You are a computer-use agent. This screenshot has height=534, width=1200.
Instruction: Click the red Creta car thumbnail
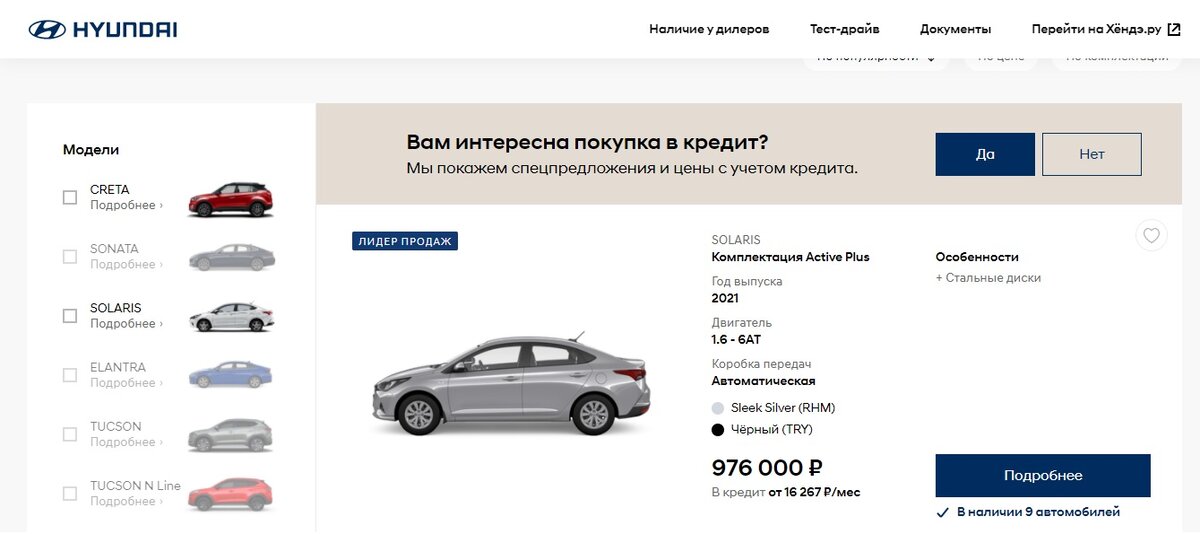(231, 199)
